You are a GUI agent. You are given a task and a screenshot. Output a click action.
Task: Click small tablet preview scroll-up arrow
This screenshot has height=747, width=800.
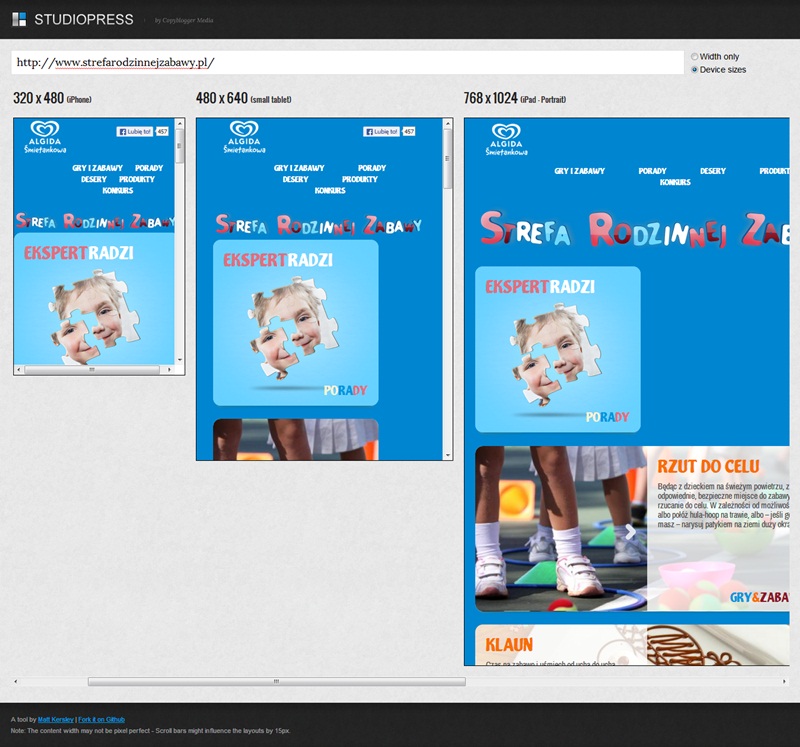(x=447, y=123)
